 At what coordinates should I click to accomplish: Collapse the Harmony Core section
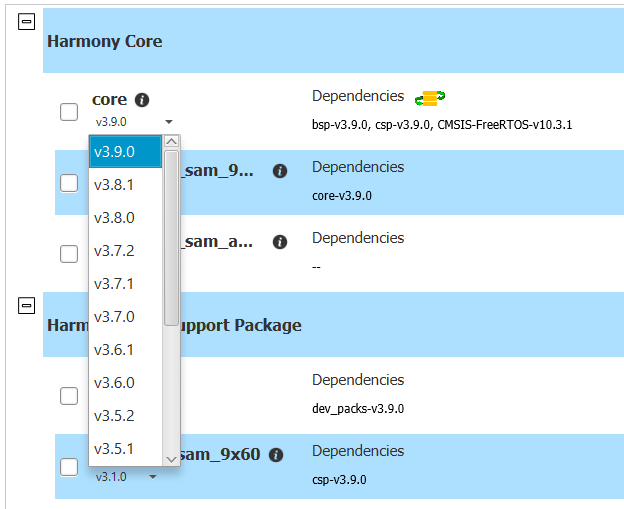[x=26, y=21]
